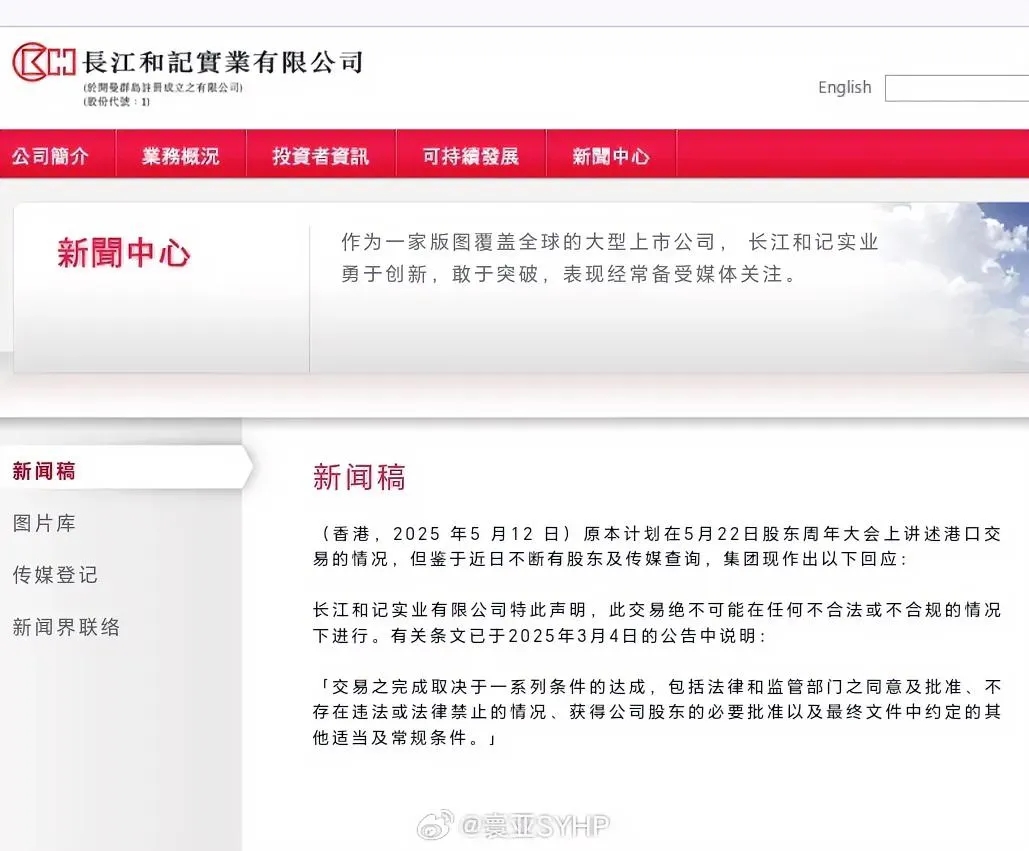1029x851 pixels.
Task: Click the 新聞中心 banner heading
Action: click(x=123, y=253)
